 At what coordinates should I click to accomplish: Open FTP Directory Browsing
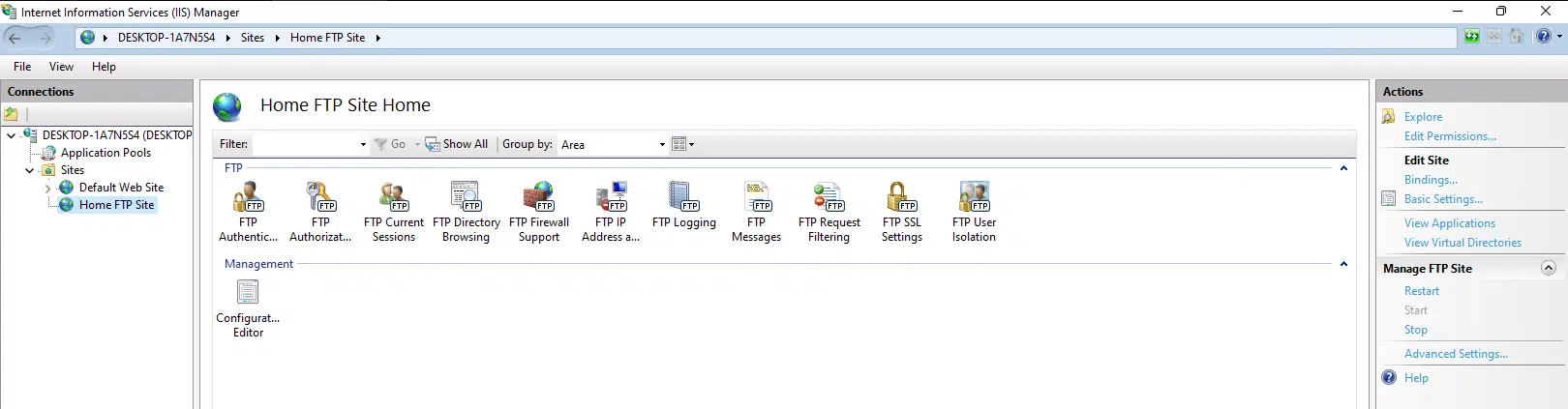coord(466,213)
